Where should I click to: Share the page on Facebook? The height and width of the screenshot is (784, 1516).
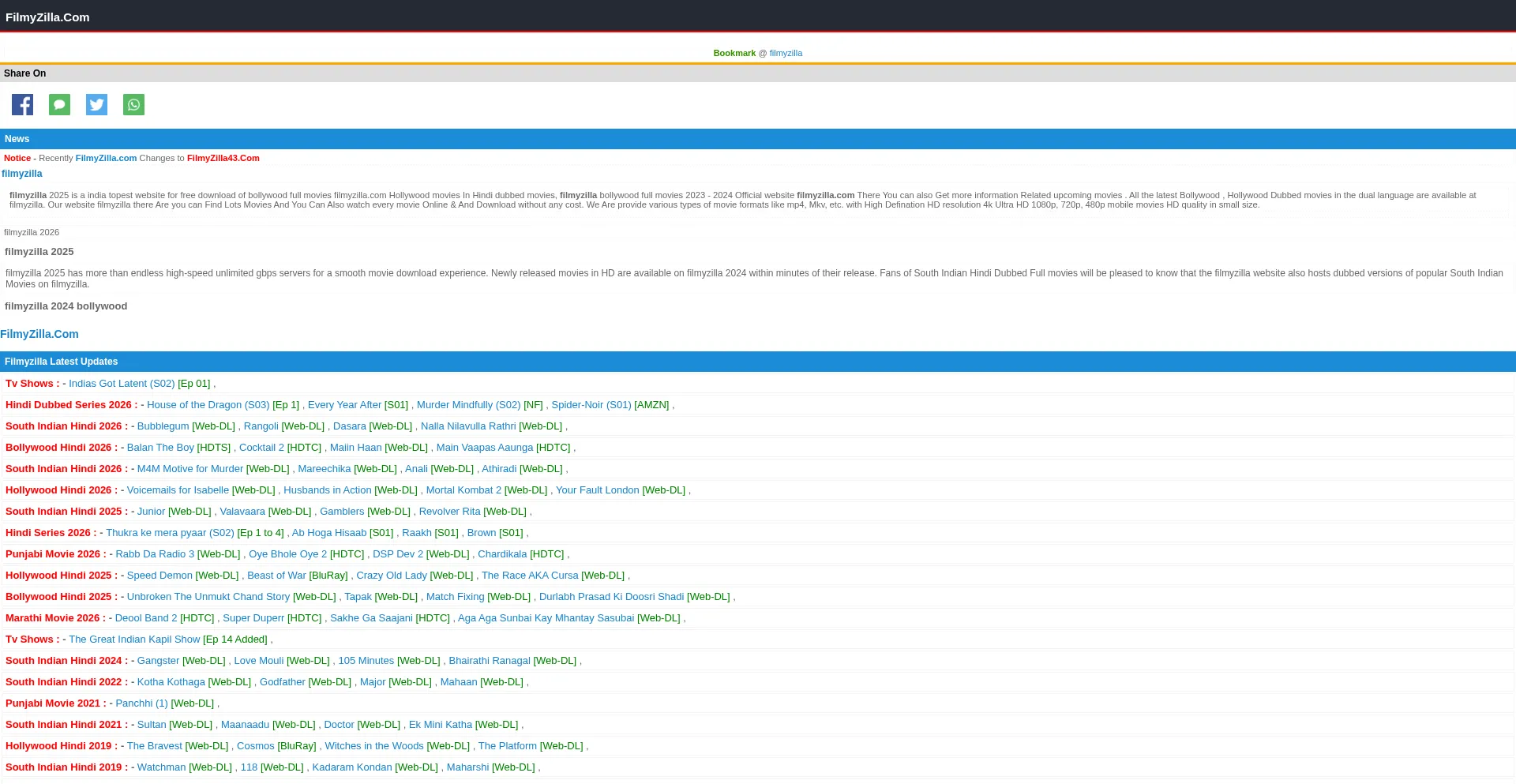coord(22,104)
